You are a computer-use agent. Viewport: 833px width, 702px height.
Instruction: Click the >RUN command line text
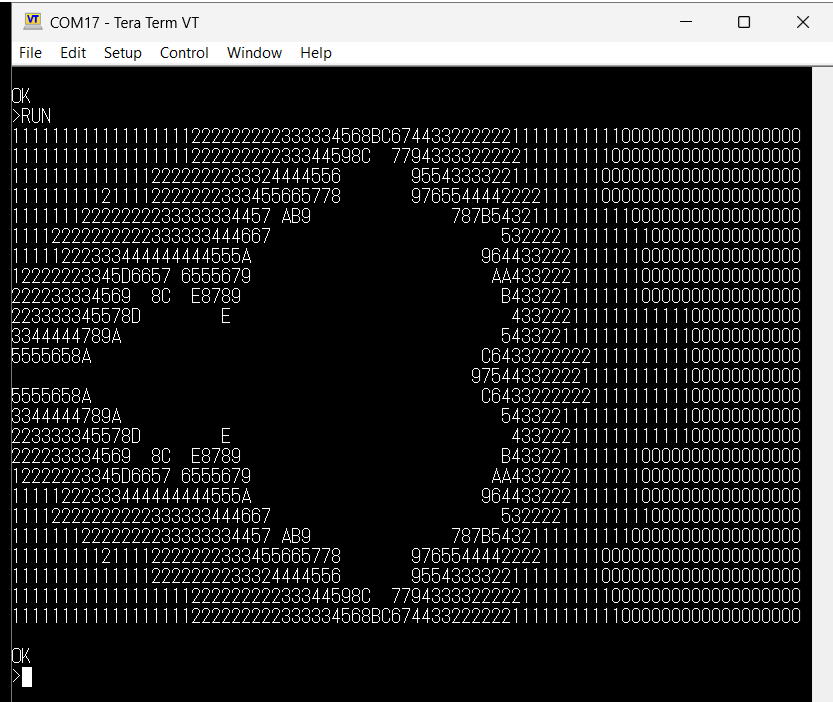[31, 116]
